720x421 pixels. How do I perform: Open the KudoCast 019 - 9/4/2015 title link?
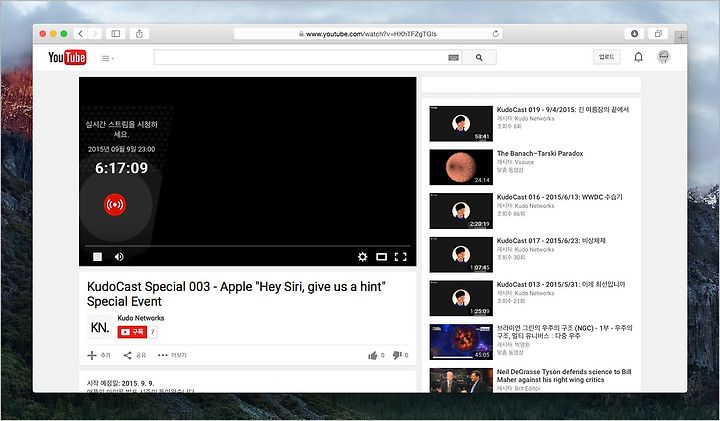click(562, 110)
